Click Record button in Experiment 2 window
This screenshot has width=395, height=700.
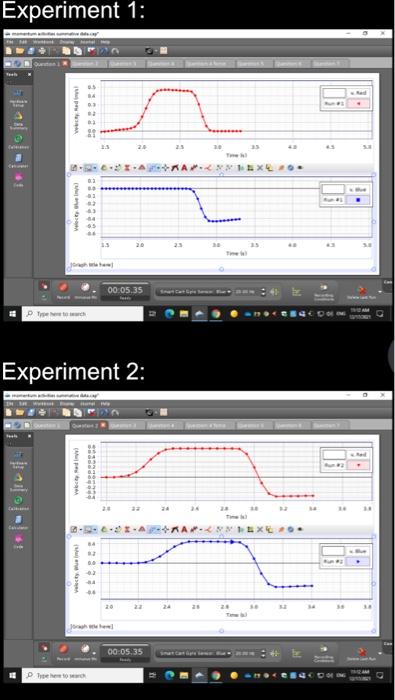(64, 651)
